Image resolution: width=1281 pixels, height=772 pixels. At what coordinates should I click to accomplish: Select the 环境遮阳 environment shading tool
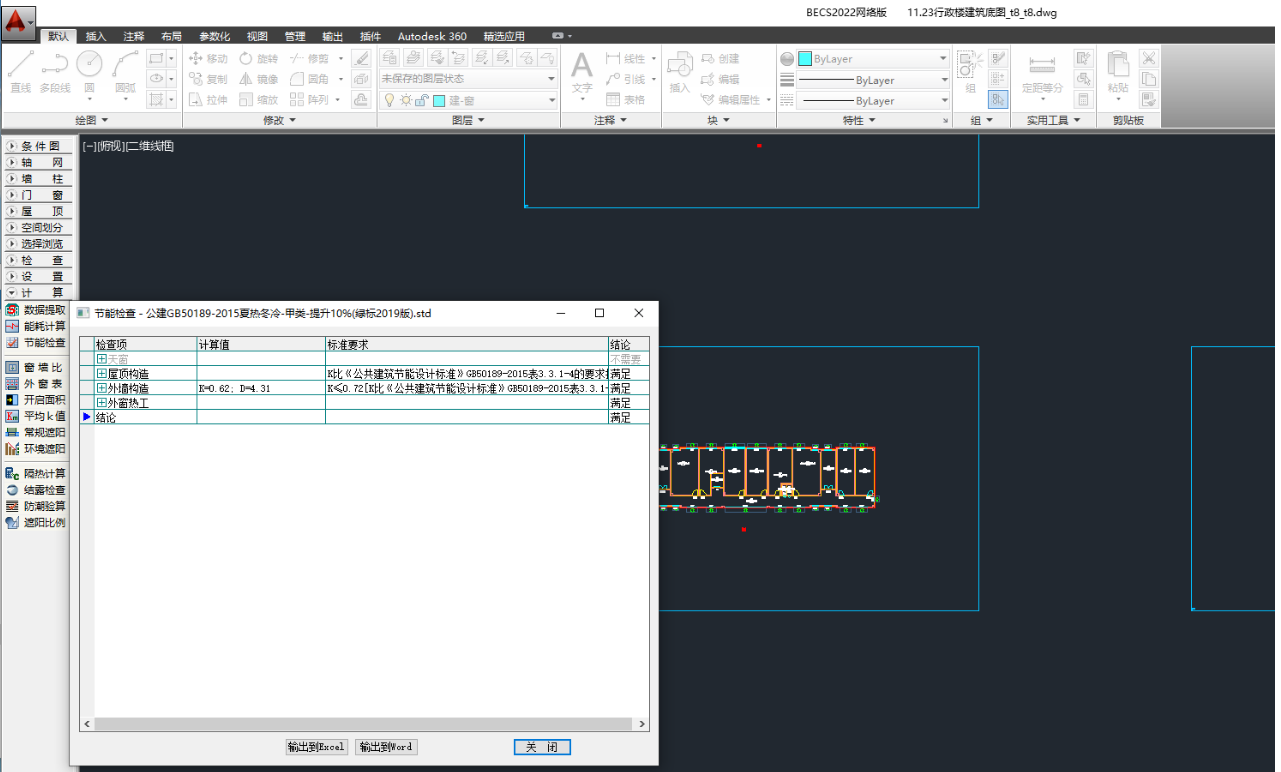click(x=12, y=449)
